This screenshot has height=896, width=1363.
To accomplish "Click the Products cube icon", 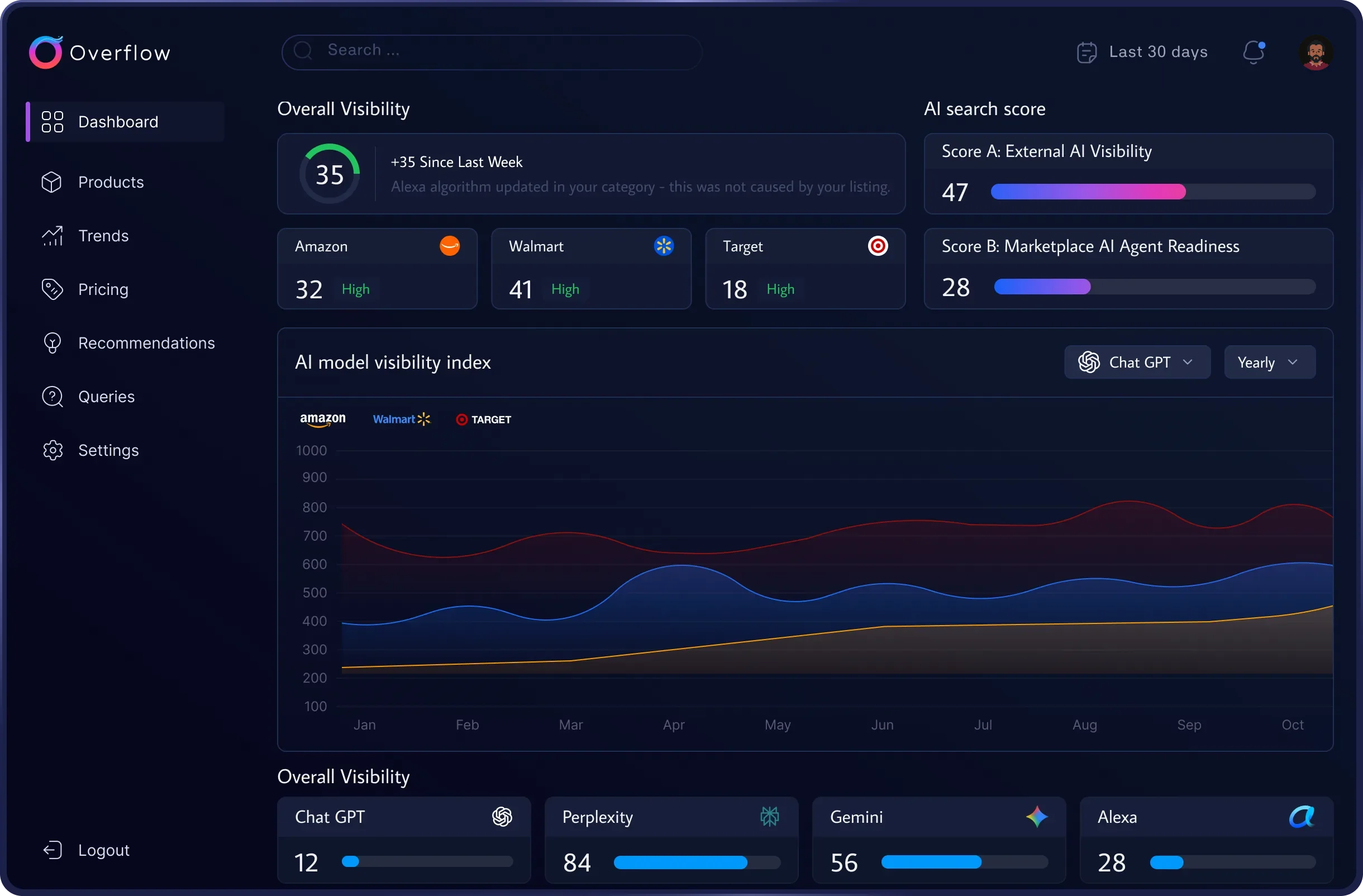I will (x=51, y=182).
